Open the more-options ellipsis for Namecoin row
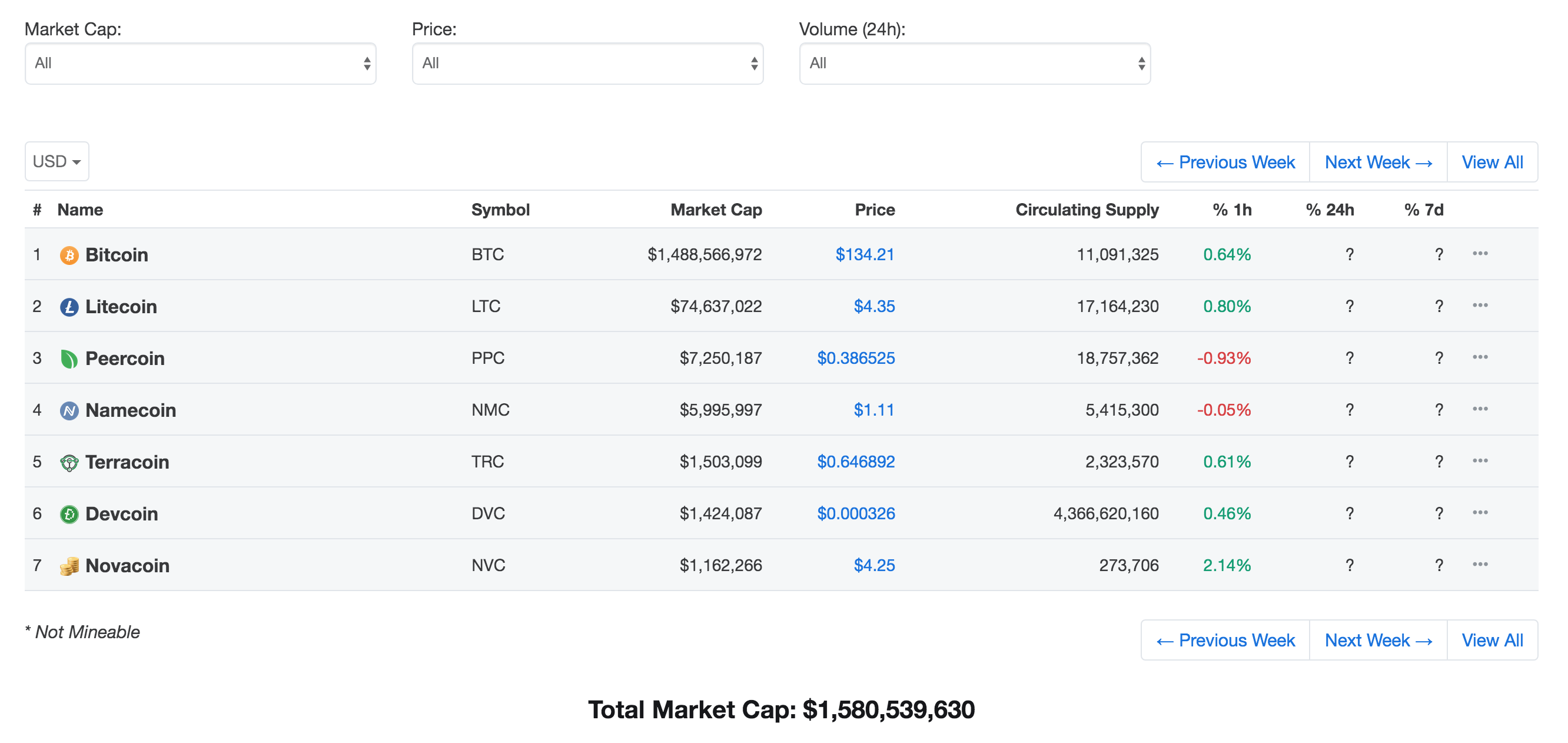Screen dimensions: 1568x743 click(1480, 408)
